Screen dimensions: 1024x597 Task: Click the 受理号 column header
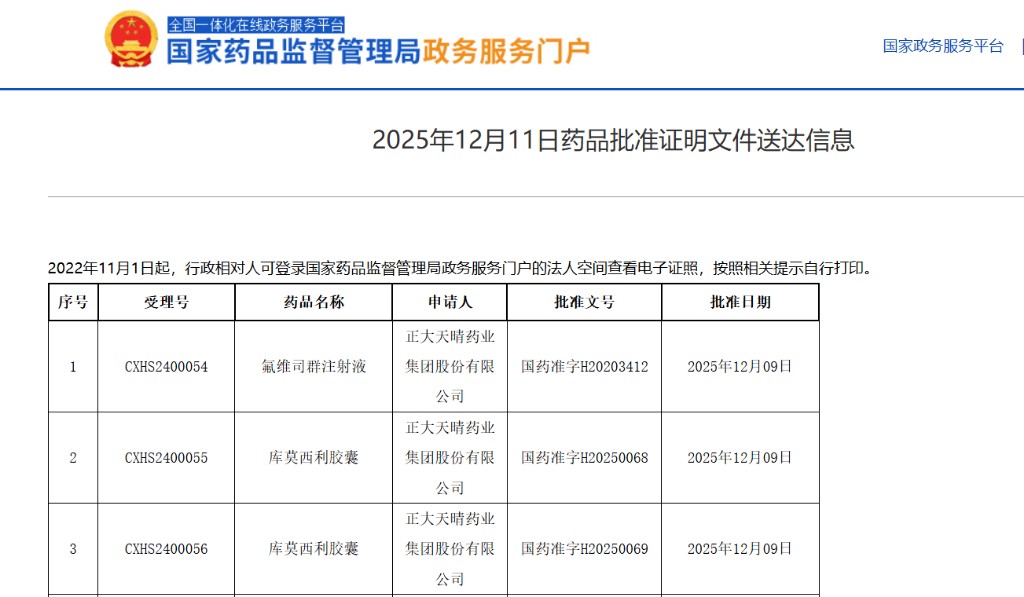[166, 302]
